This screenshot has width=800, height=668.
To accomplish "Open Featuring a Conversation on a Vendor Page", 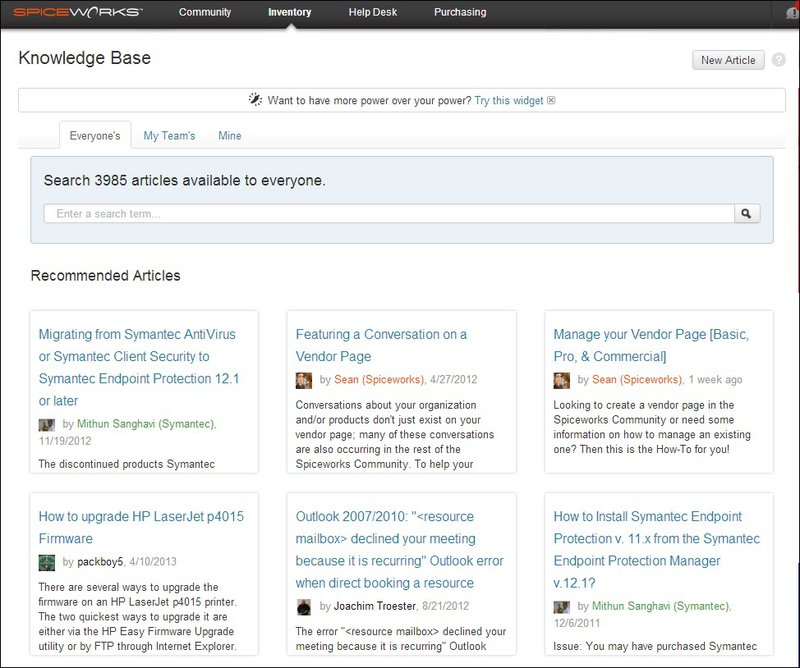I will click(x=381, y=345).
